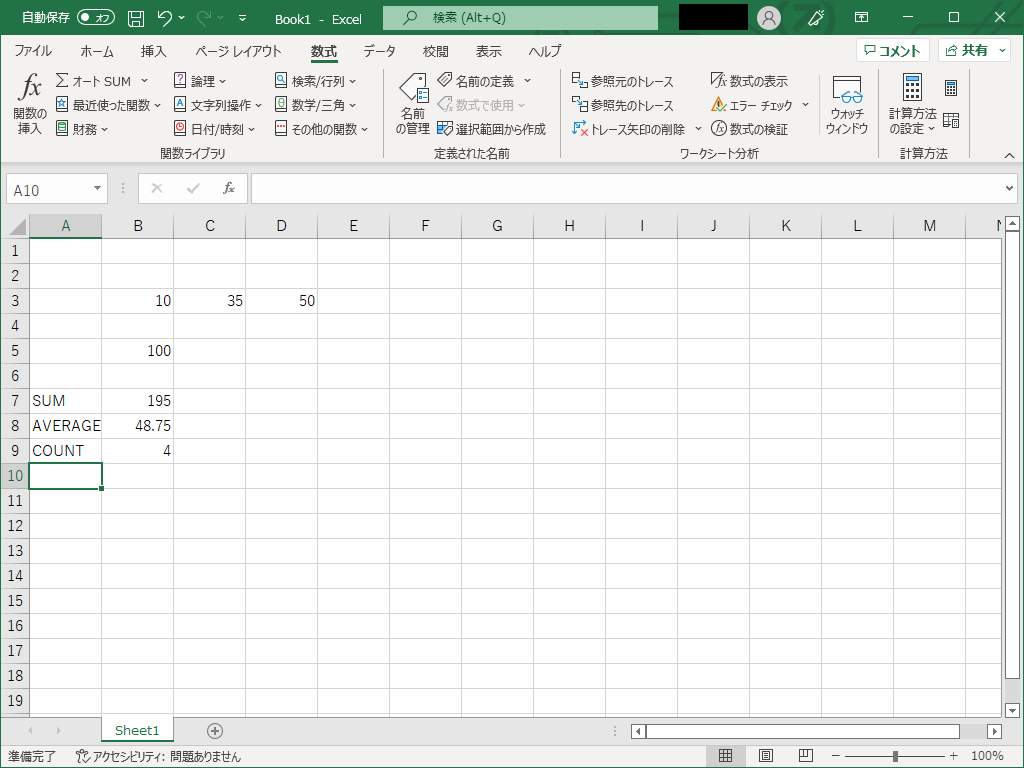
Task: Open the 文字列操作 text functions list
Action: point(217,104)
